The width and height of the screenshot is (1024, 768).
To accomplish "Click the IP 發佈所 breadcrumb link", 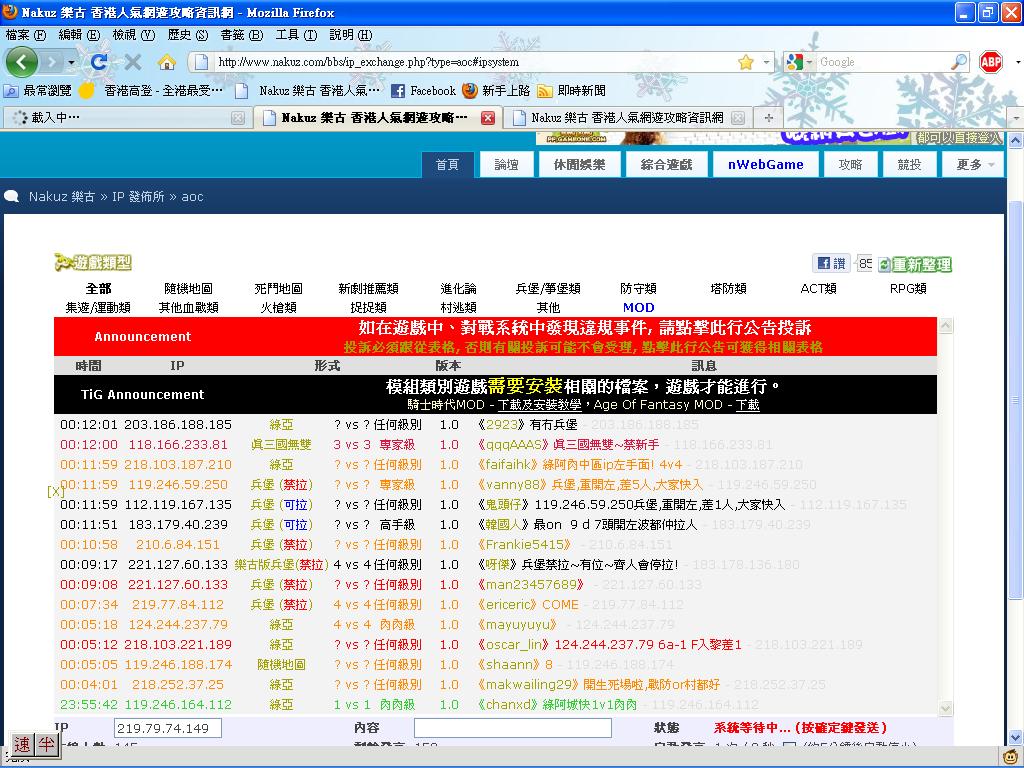I will (x=138, y=197).
